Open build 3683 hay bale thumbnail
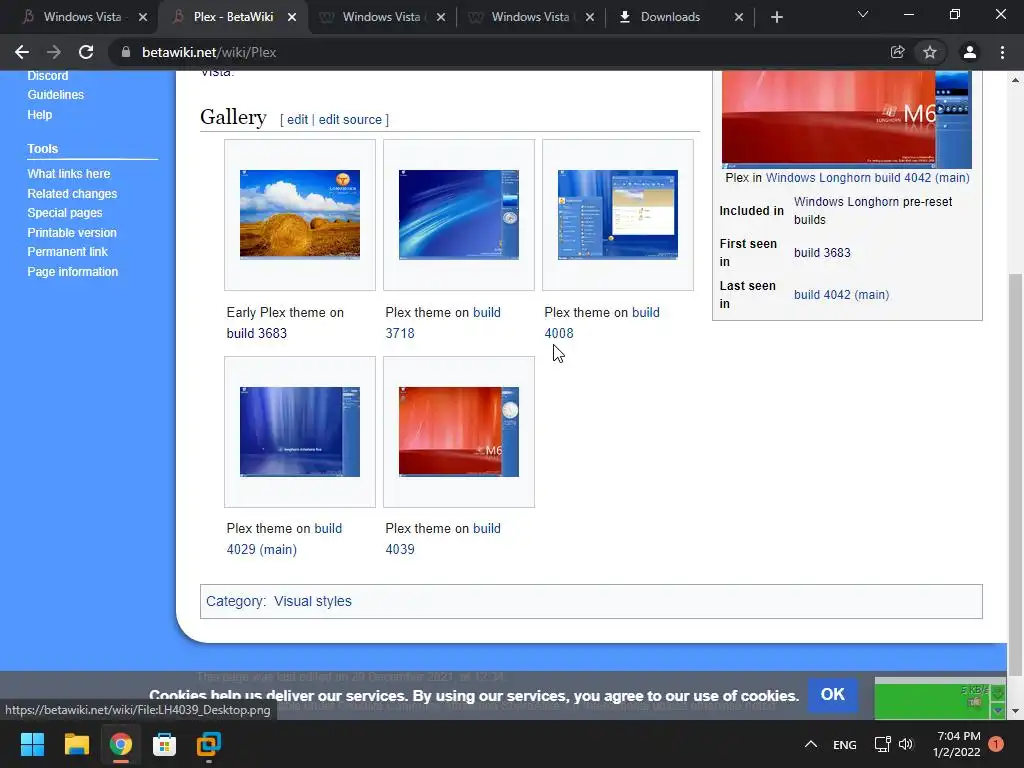 click(x=300, y=215)
